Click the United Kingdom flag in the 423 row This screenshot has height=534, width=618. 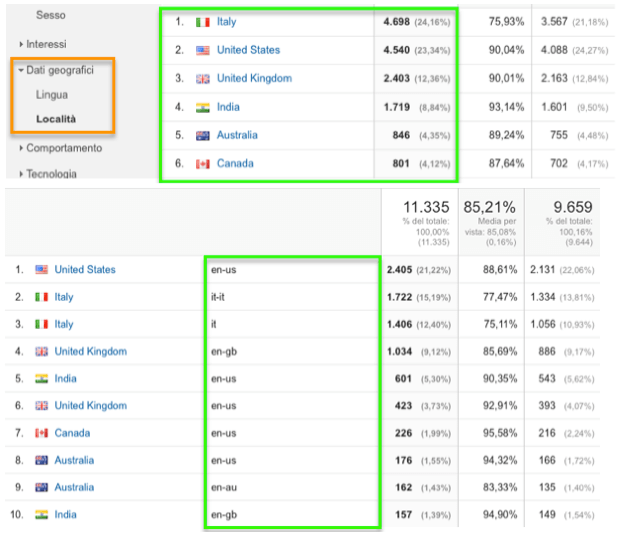(41, 406)
